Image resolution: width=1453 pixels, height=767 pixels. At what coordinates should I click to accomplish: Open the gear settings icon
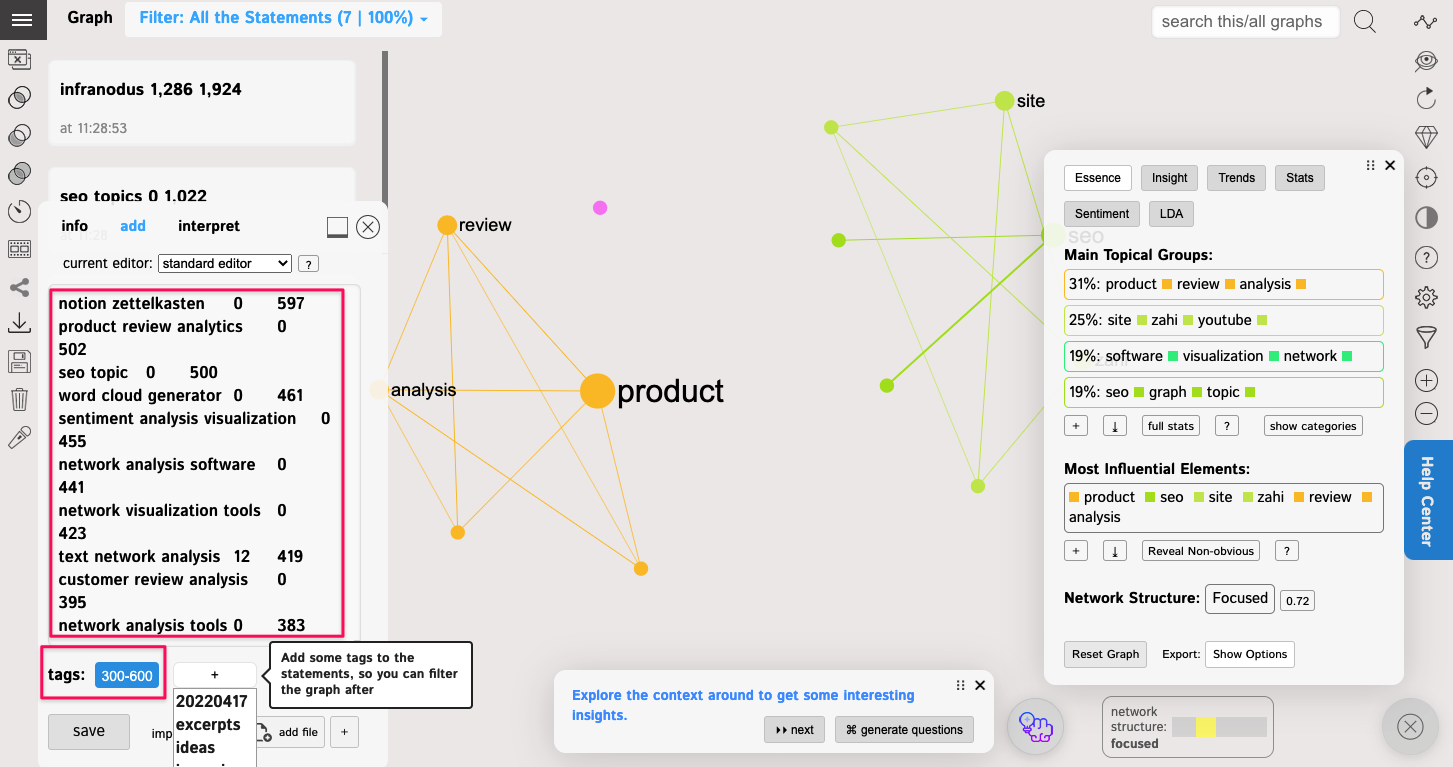1426,297
